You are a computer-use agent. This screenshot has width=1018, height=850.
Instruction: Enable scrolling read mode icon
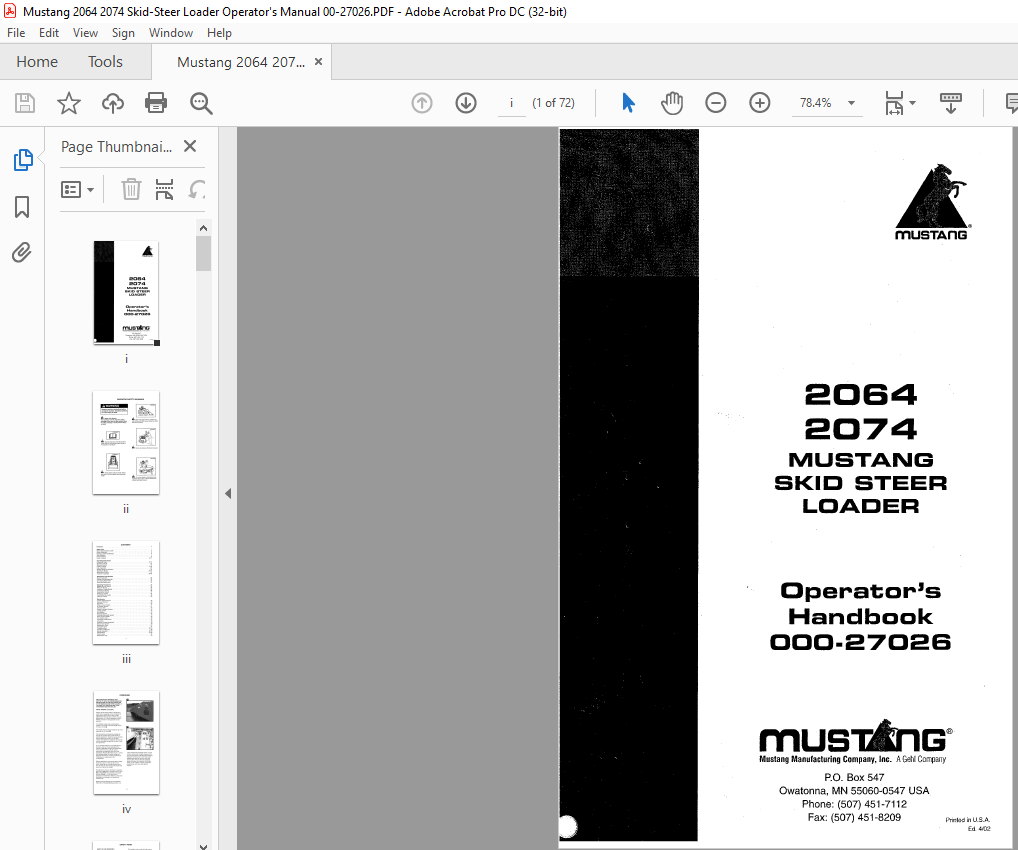pos(950,103)
